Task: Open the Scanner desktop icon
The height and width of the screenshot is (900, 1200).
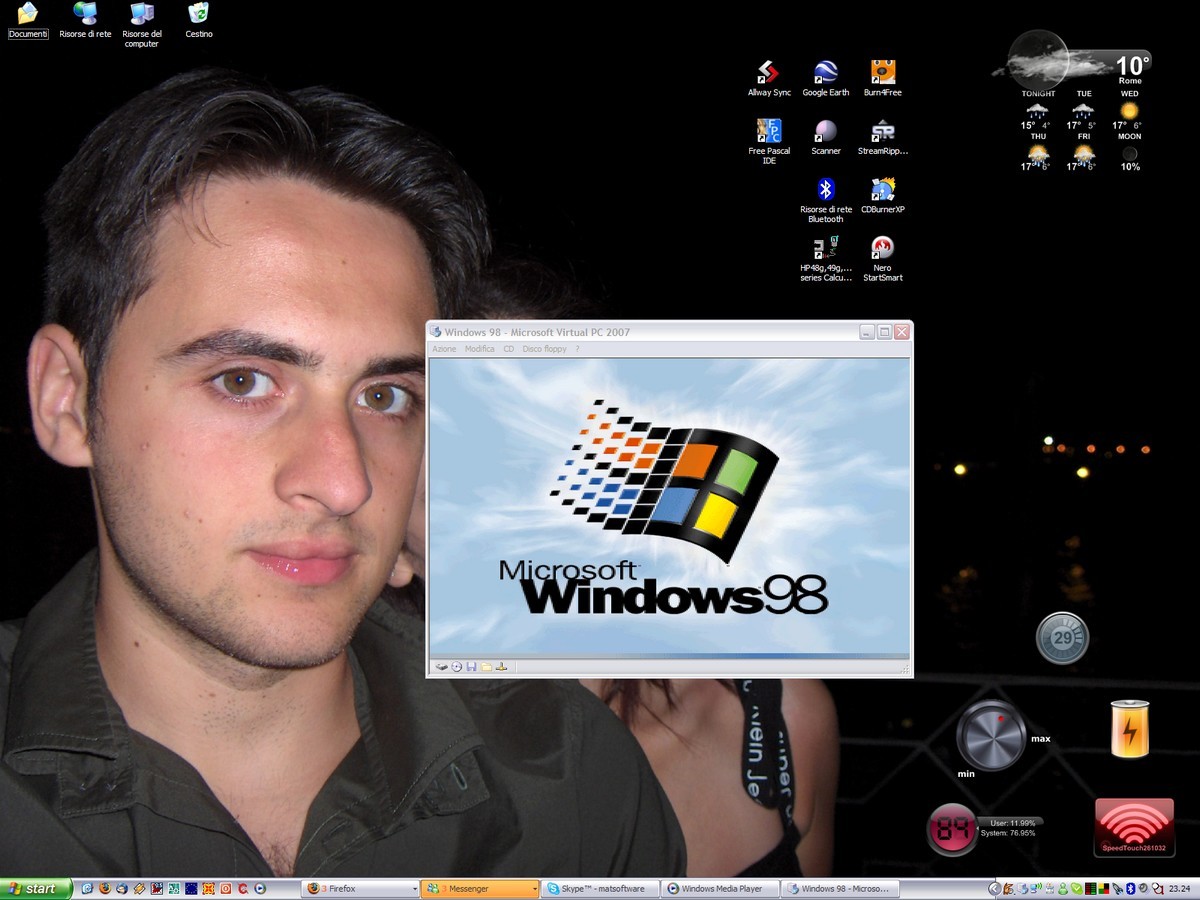Action: pyautogui.click(x=826, y=137)
